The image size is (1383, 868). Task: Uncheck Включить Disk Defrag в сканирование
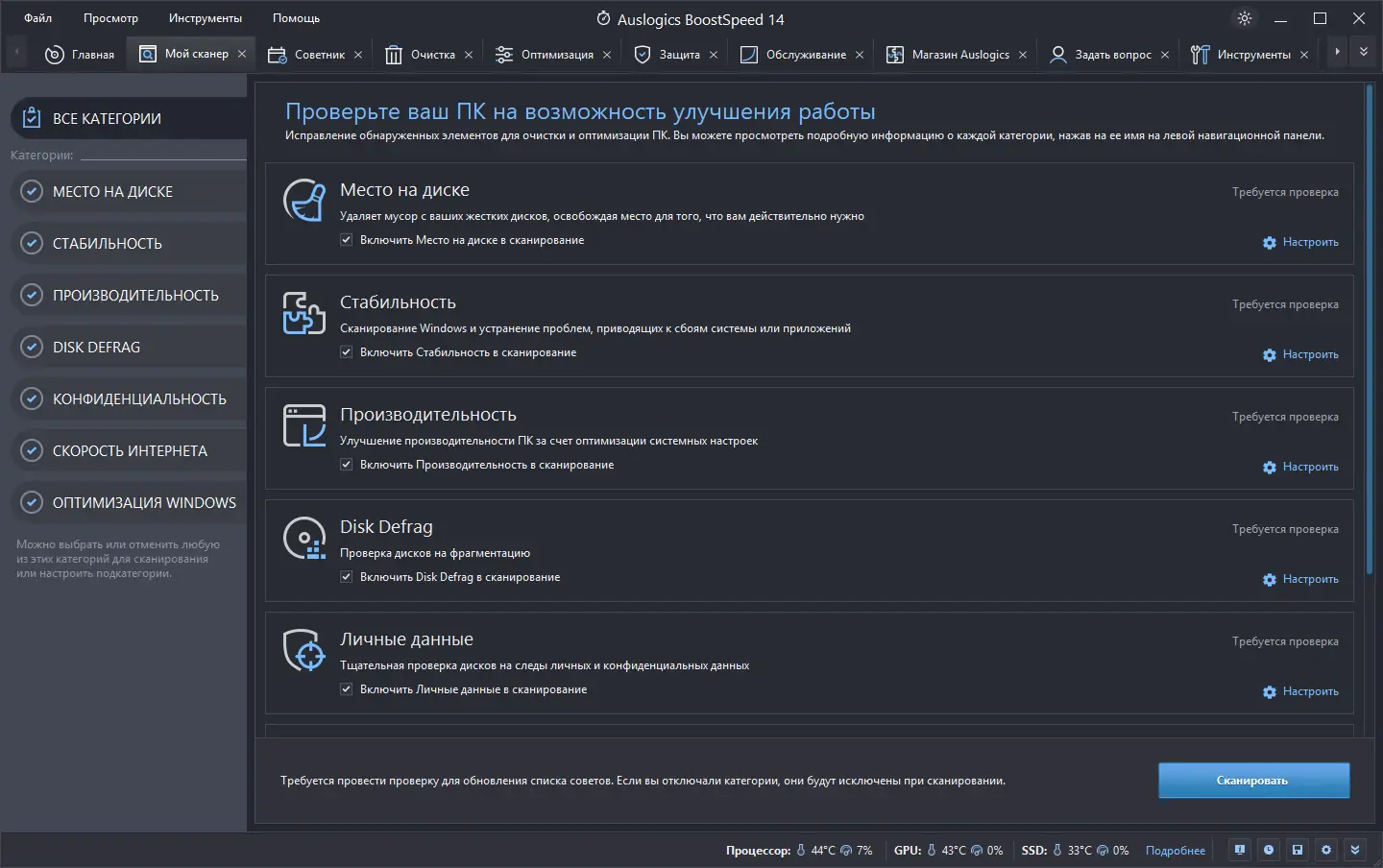click(x=346, y=576)
